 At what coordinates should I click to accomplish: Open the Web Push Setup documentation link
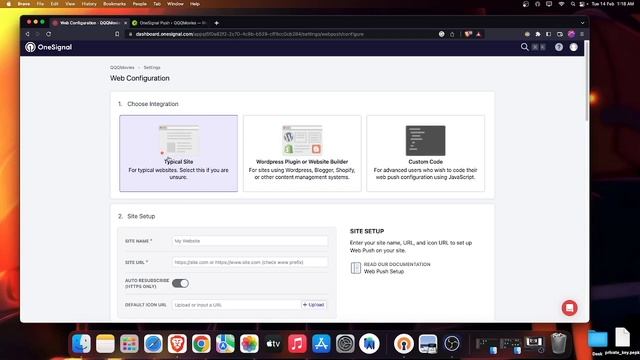(x=384, y=271)
